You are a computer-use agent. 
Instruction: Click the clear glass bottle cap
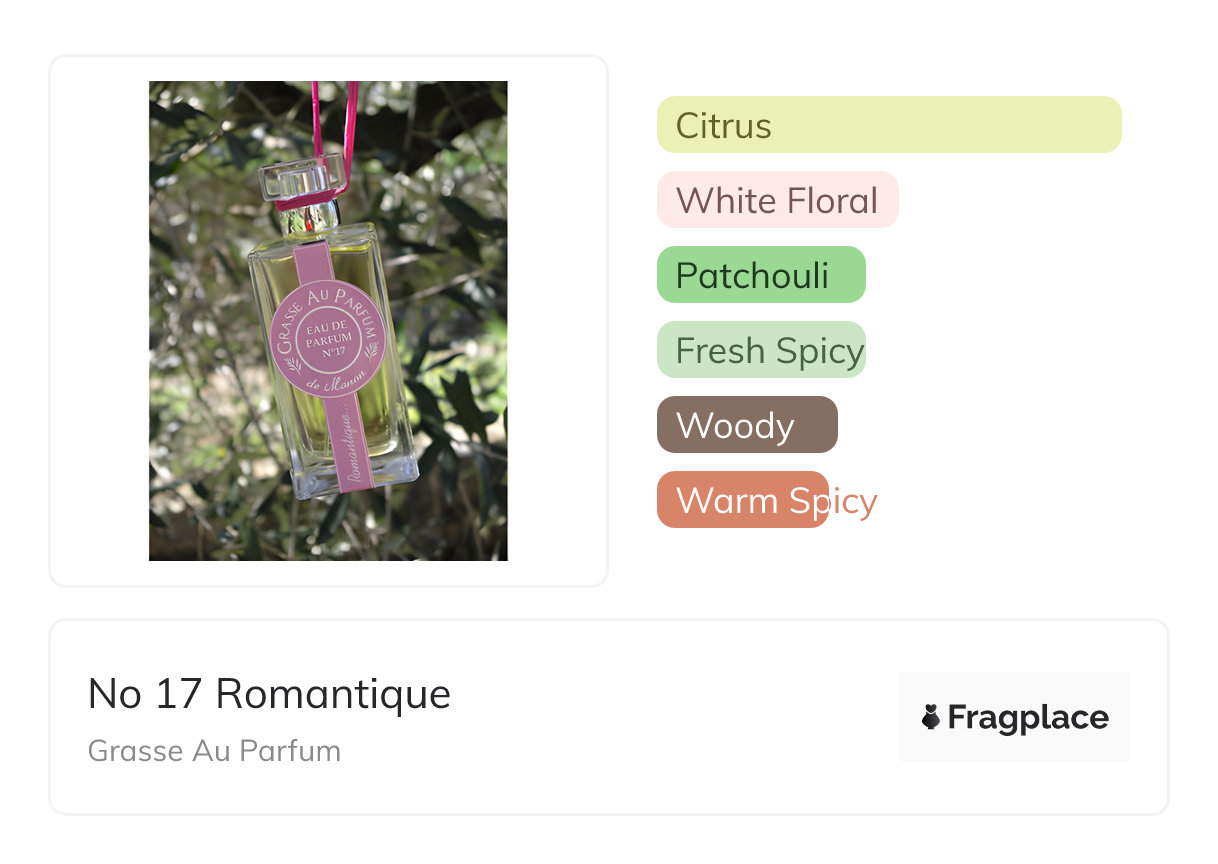tap(300, 180)
